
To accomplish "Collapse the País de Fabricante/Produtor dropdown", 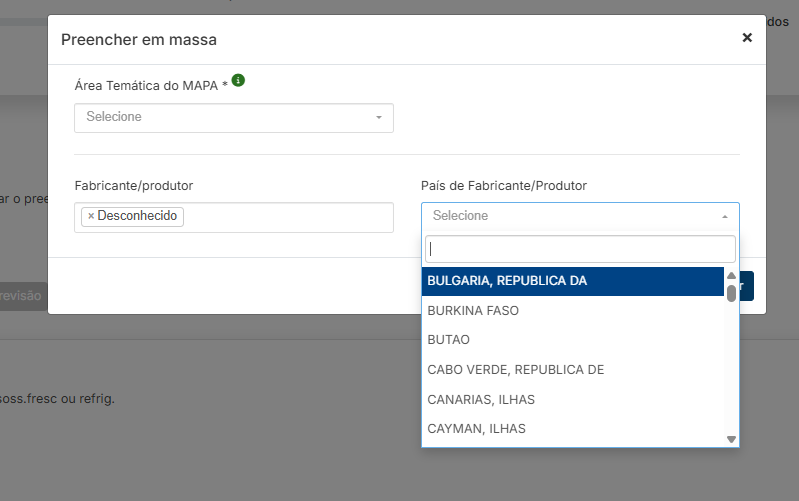I will click(x=570, y=216).
